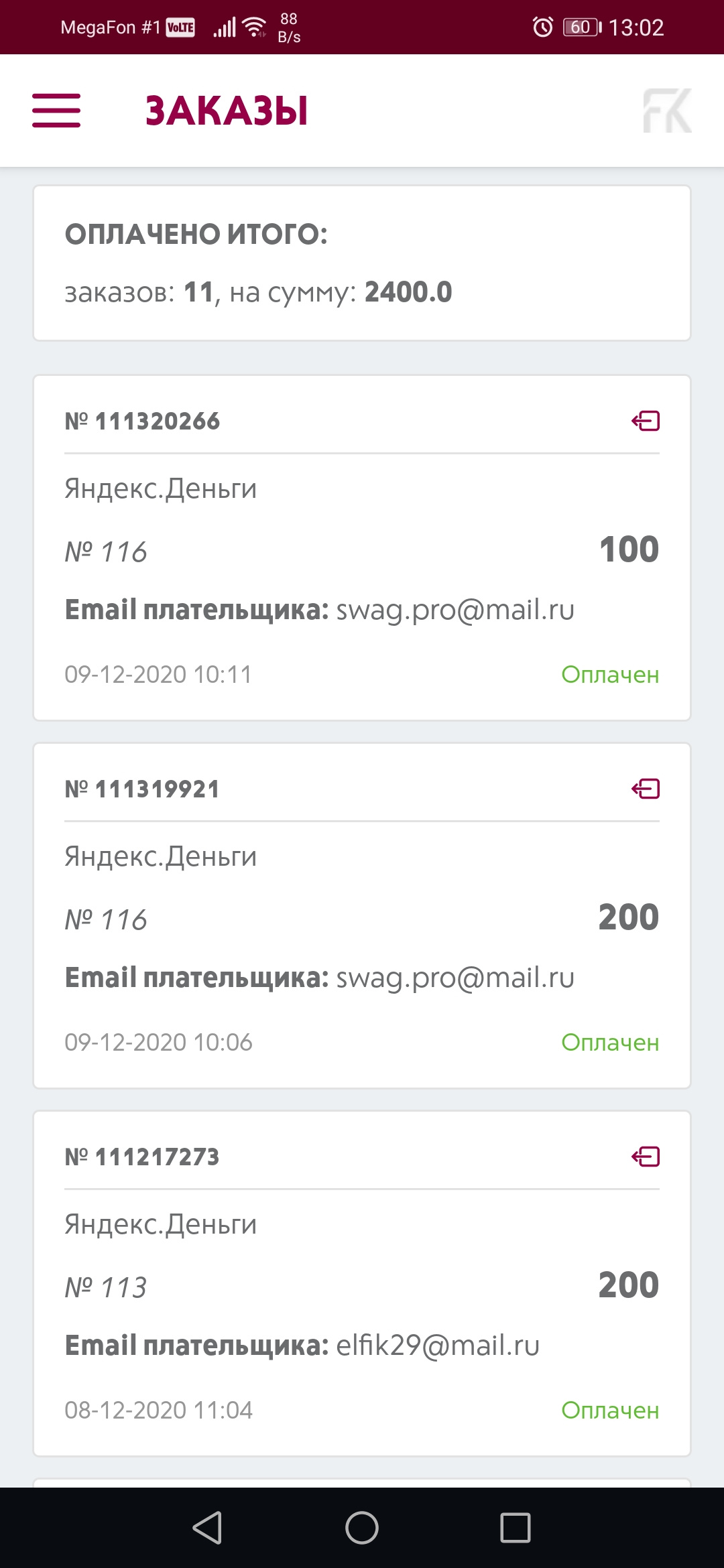The width and height of the screenshot is (724, 1568).
Task: Tap the FK logo in header
Action: pyautogui.click(x=667, y=111)
